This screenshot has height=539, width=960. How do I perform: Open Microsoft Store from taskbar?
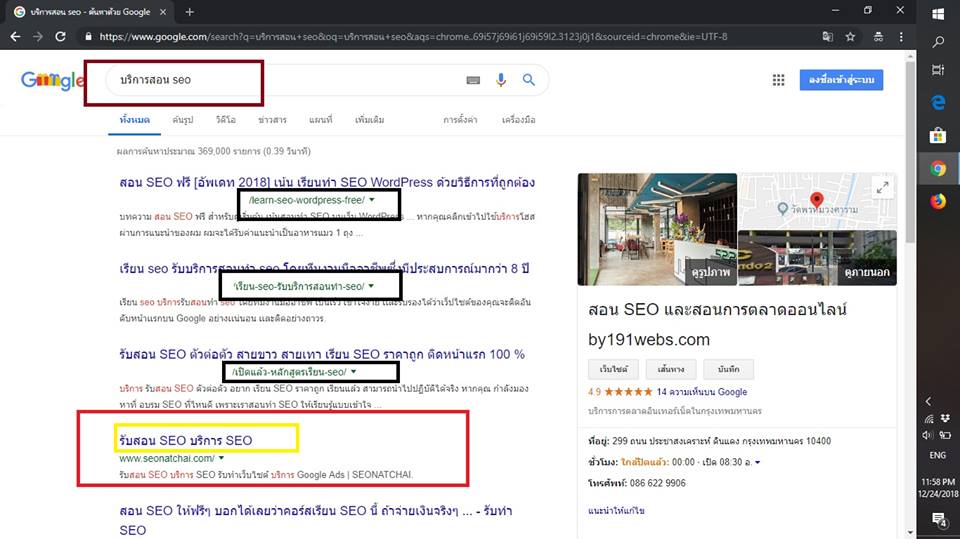click(938, 135)
